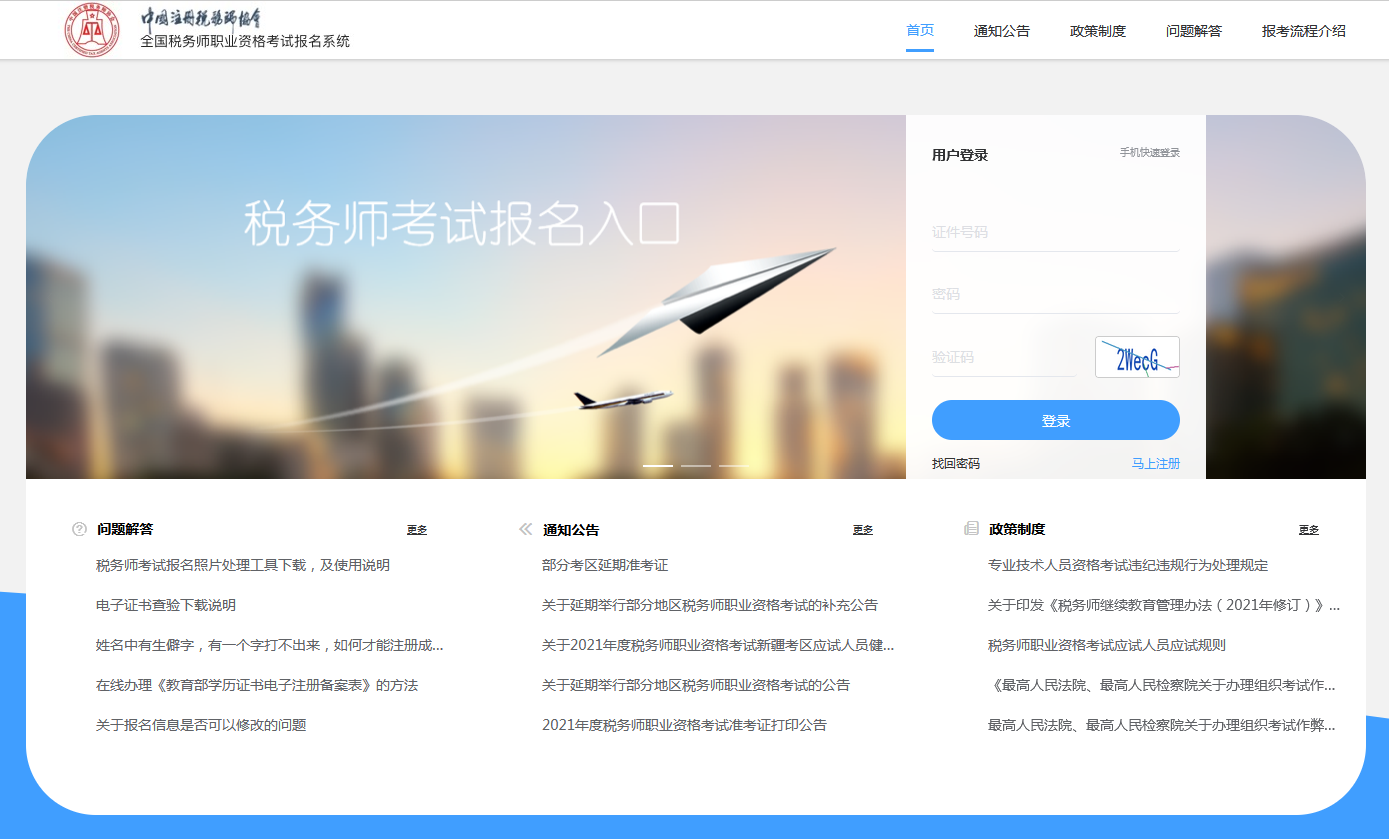Click the China Certified Tax Agents Association logo
Screen dimensions: 1389x839
pyautogui.click(x=92, y=30)
